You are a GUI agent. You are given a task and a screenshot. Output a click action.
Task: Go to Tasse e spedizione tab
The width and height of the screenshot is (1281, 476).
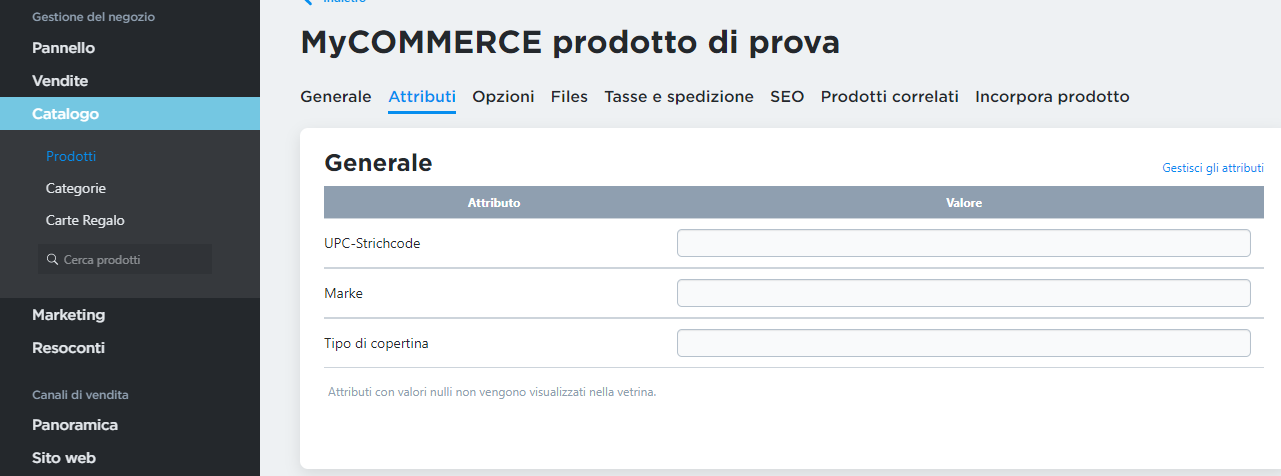pos(679,97)
